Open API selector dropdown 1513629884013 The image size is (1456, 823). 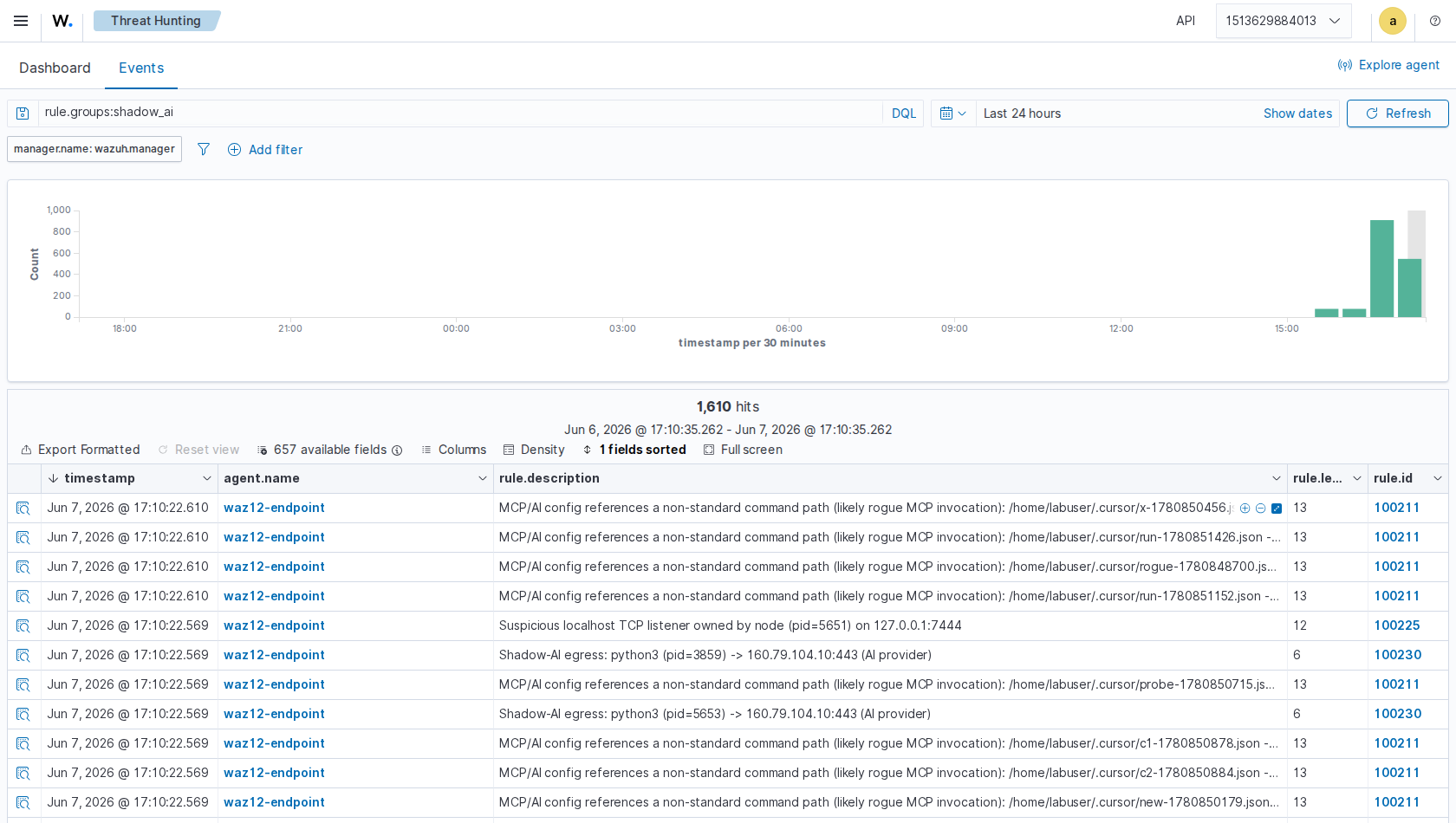1283,21
